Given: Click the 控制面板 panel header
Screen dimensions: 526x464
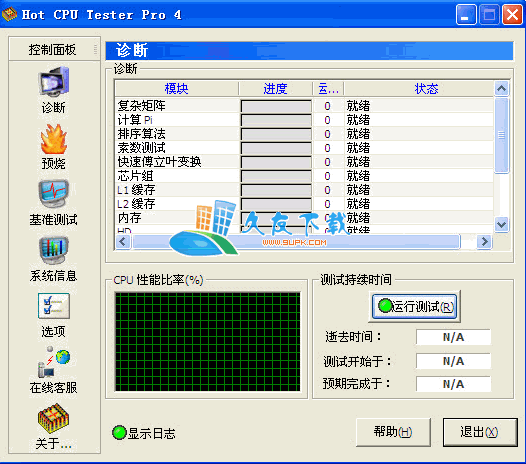Looking at the screenshot, I should coord(54,49).
